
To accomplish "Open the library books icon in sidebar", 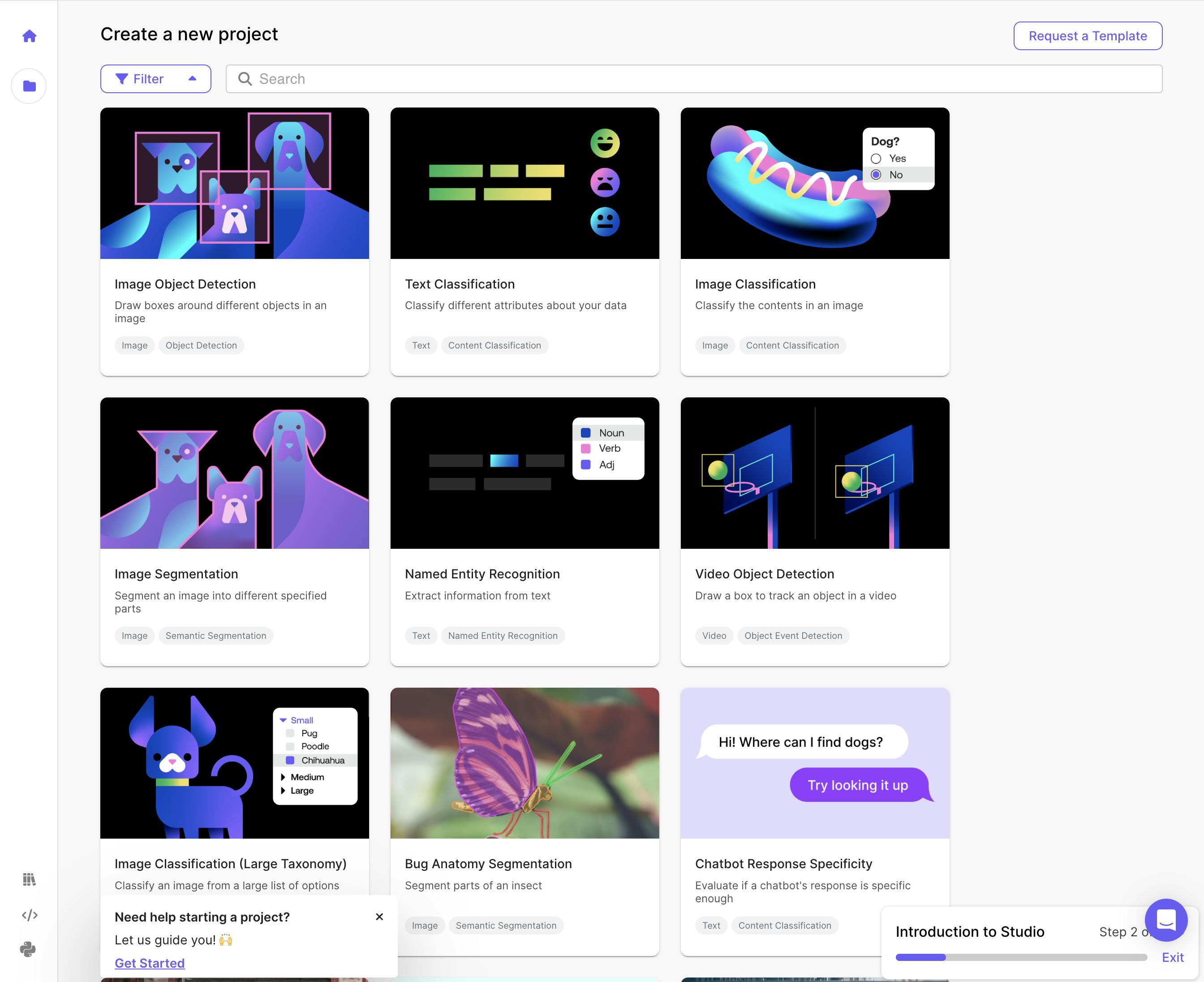I will 30,879.
